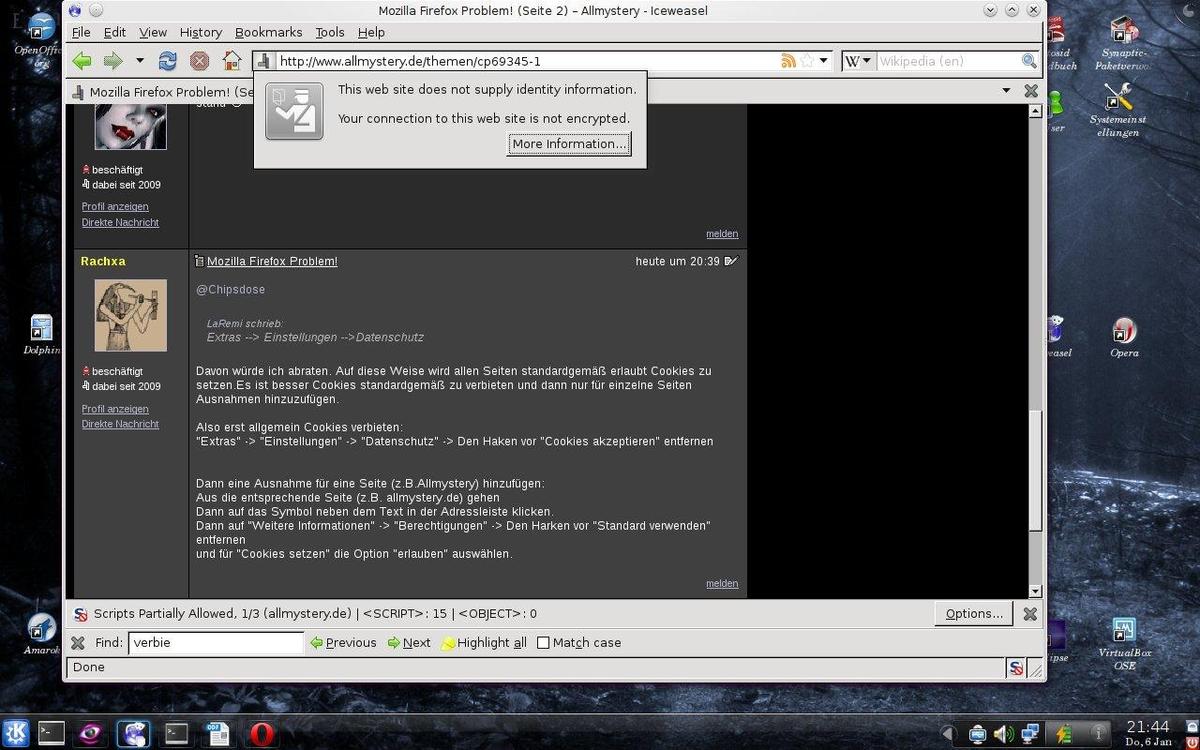Image resolution: width=1200 pixels, height=750 pixels.
Task: Click 'melden' link under Rachxa's post
Action: coord(722,584)
